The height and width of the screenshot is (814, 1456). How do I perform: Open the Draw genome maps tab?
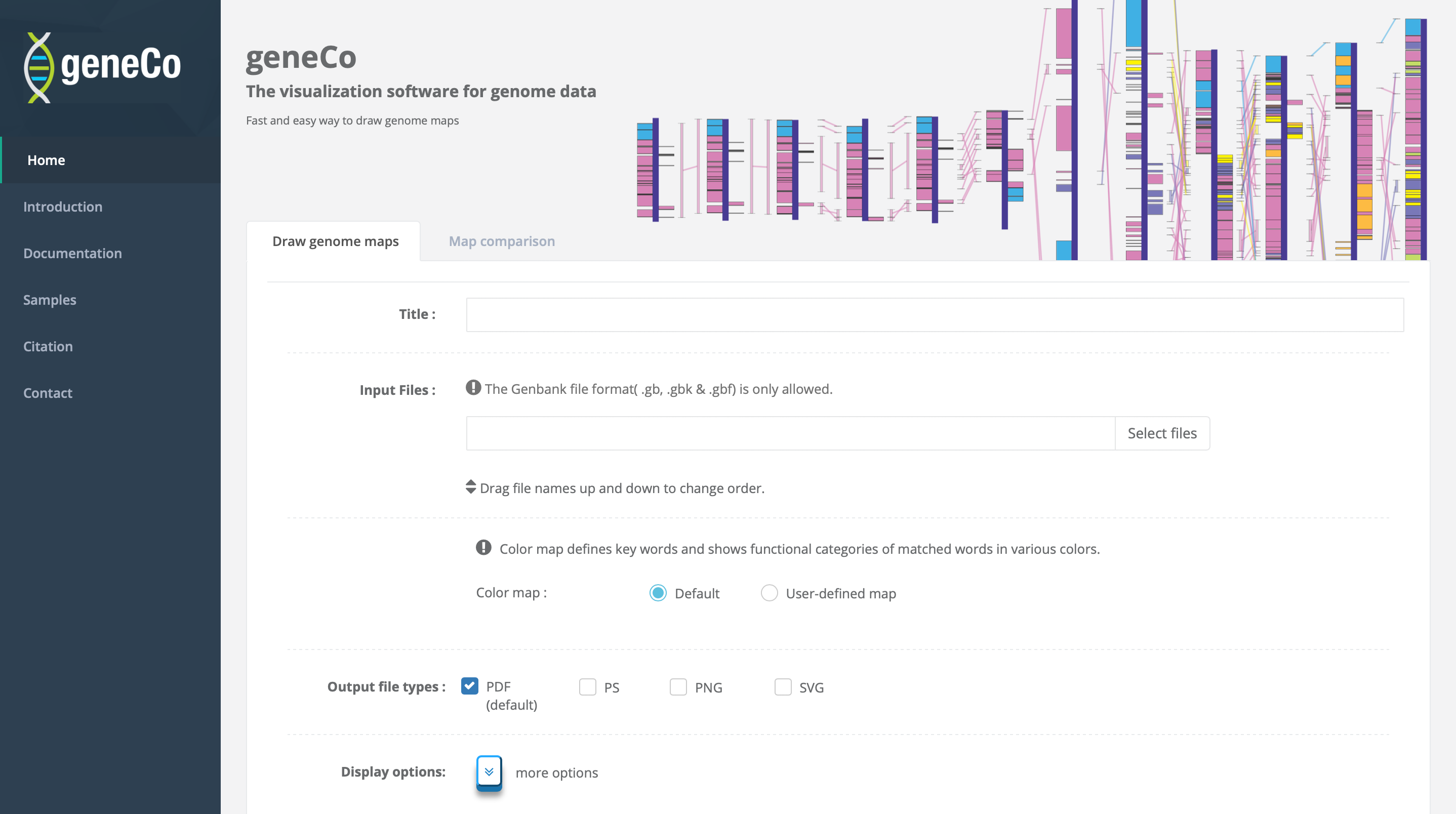pos(335,241)
